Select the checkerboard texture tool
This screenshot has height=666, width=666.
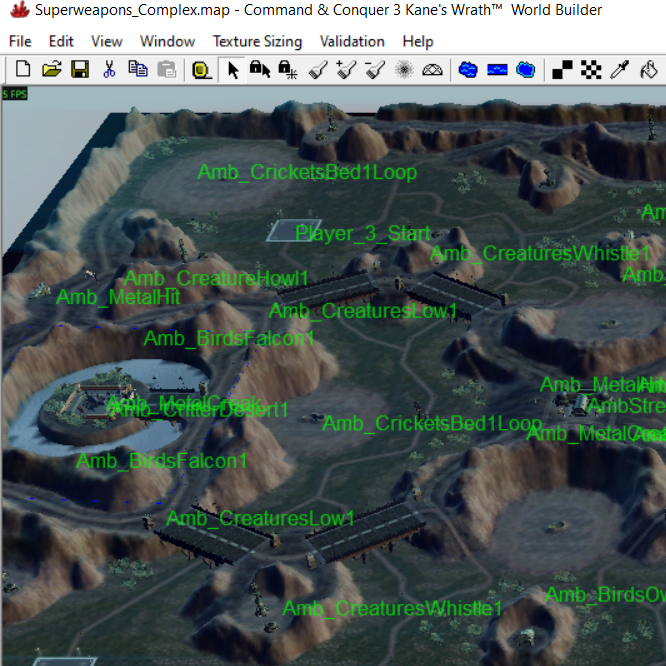(x=591, y=70)
